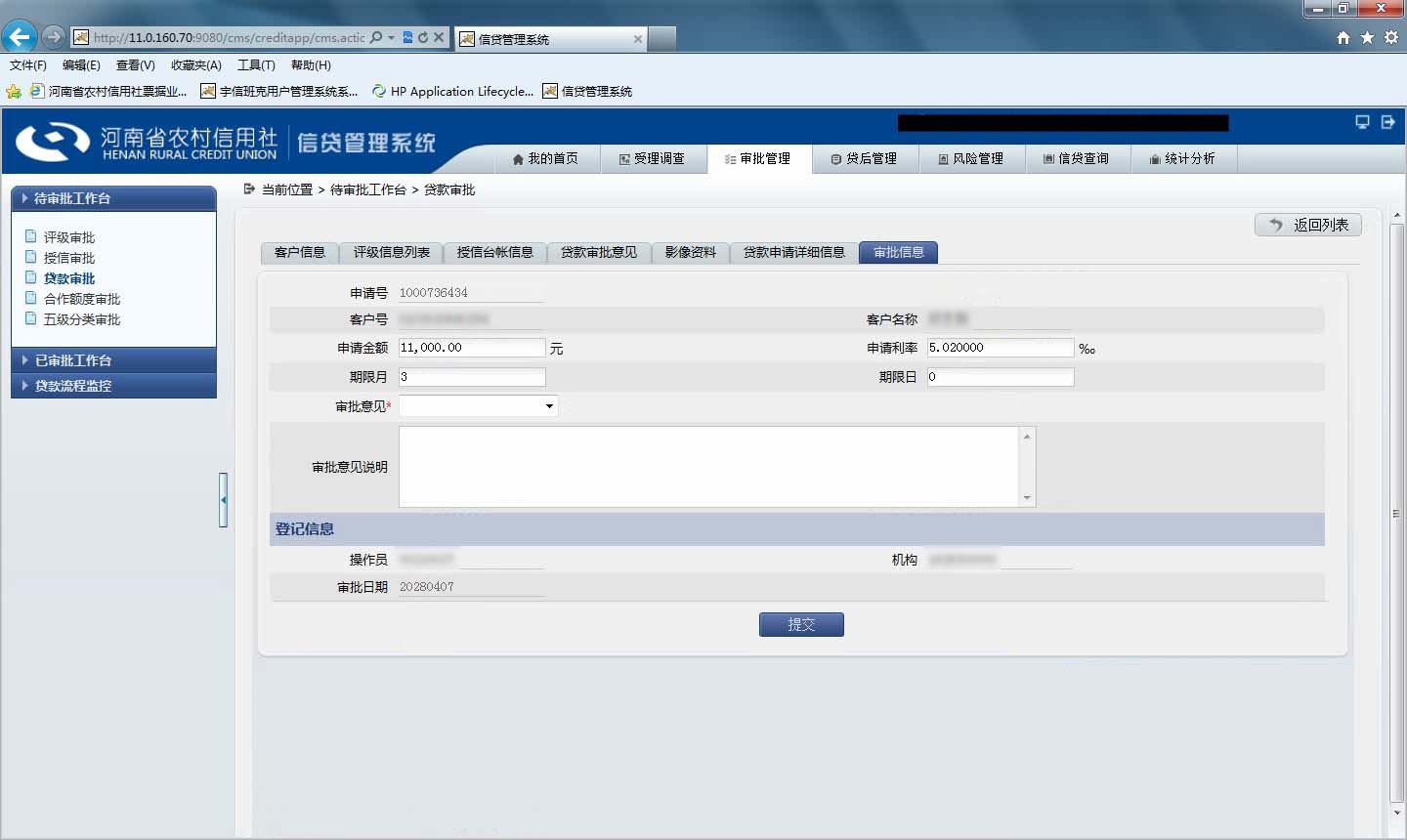The width and height of the screenshot is (1407, 840).
Task: Open 合作额度审批 in sidebar
Action: tap(81, 299)
